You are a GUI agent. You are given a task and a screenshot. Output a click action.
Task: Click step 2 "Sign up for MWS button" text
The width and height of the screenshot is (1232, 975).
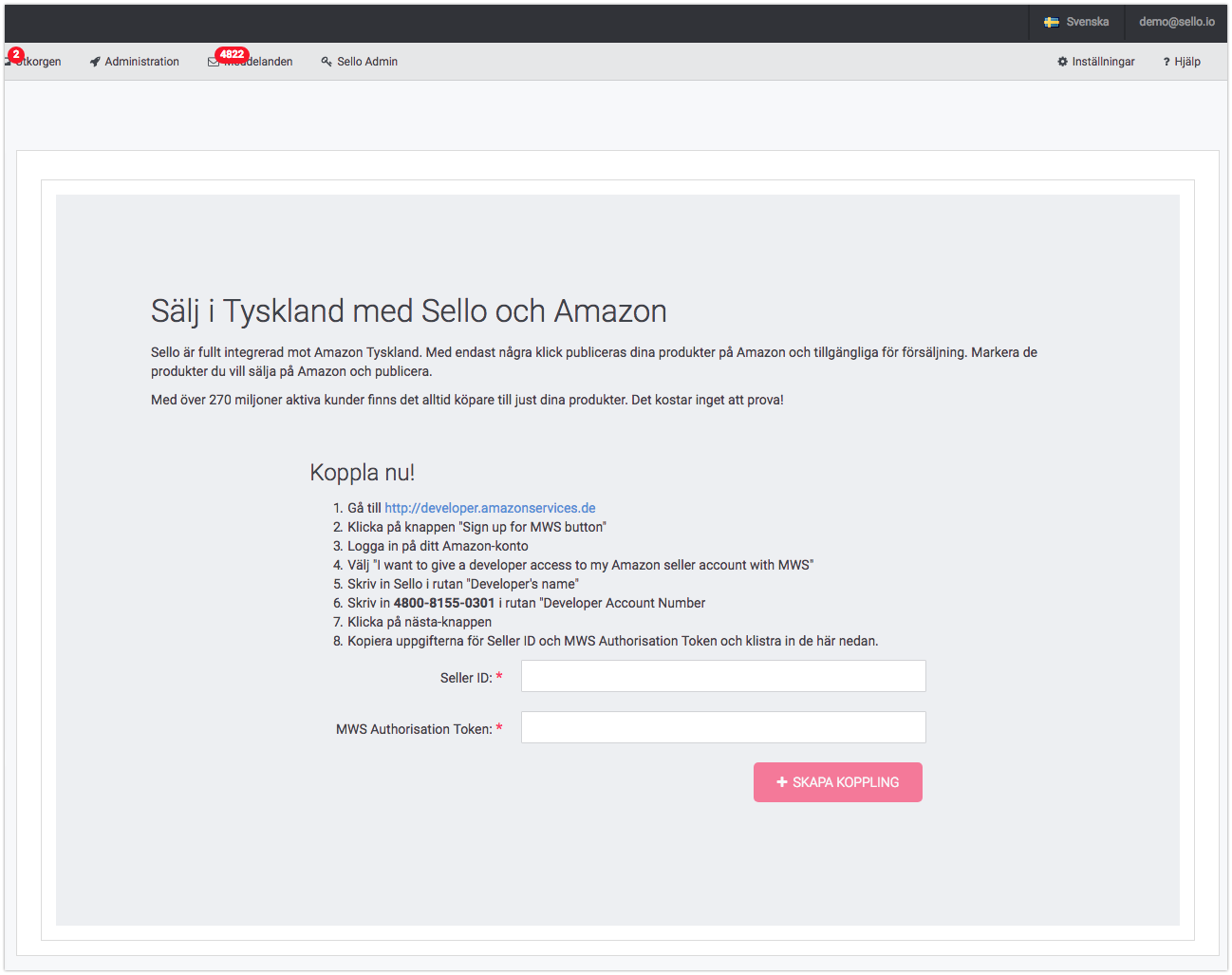click(x=476, y=527)
